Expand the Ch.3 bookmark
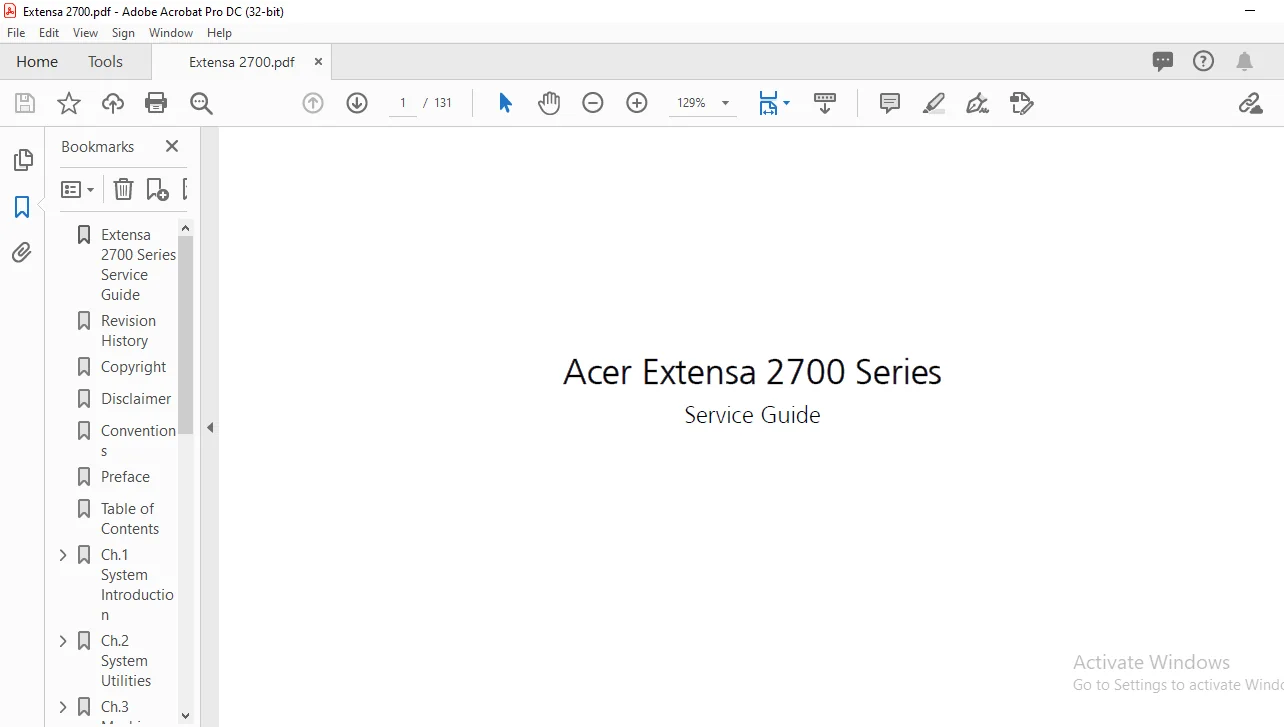Screen dimensions: 1284x727 click(x=63, y=707)
